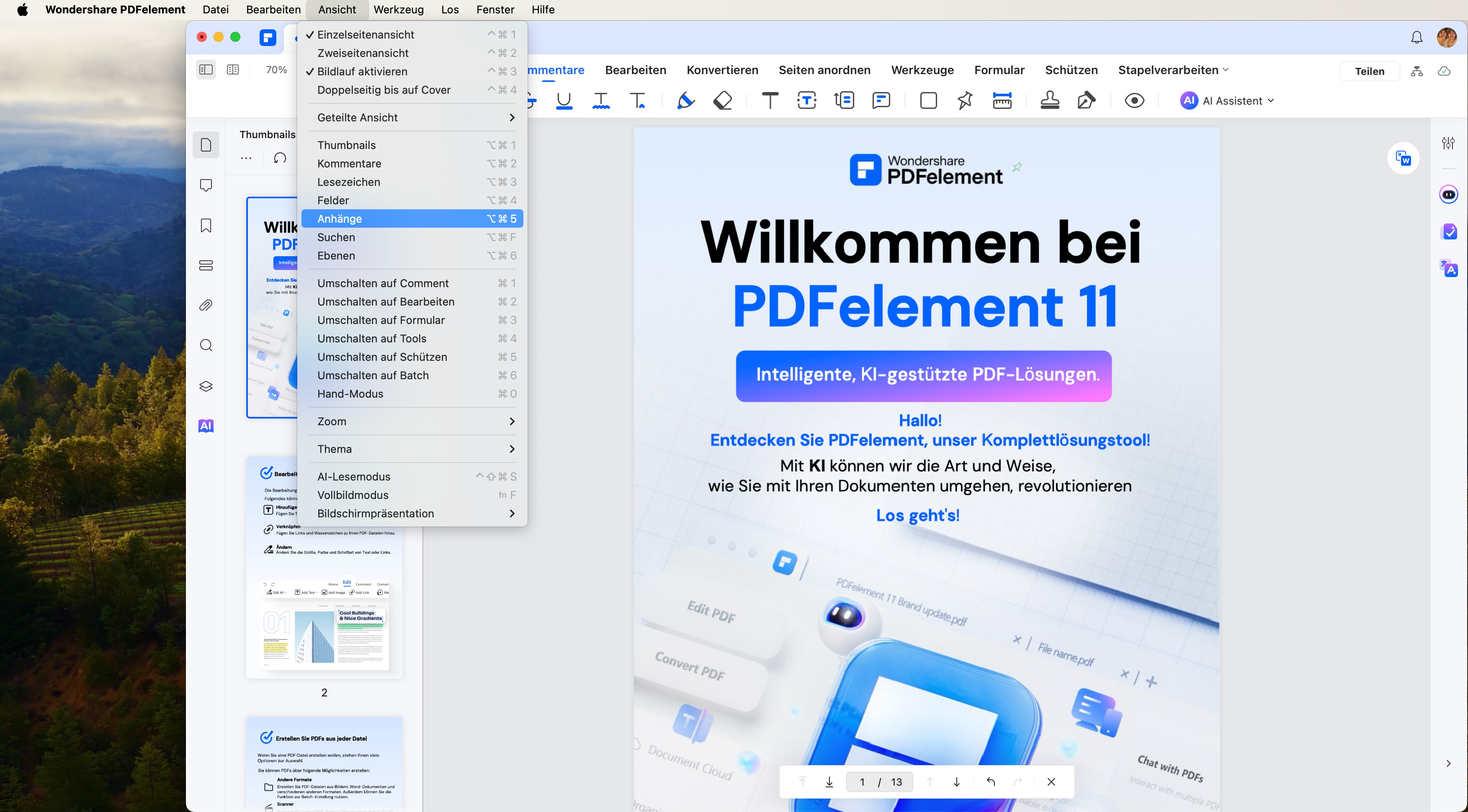1468x812 pixels.
Task: Open the Fields panel icon in sidebar
Action: [x=206, y=265]
